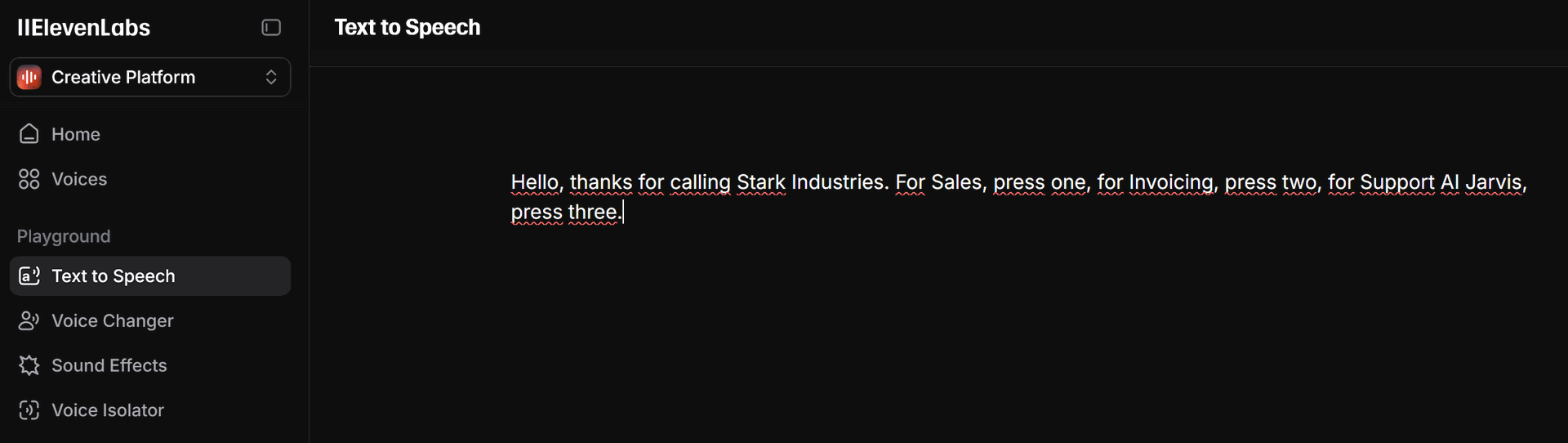Open Sound Effects label in Playground
This screenshot has height=443, width=1568.
coord(109,365)
